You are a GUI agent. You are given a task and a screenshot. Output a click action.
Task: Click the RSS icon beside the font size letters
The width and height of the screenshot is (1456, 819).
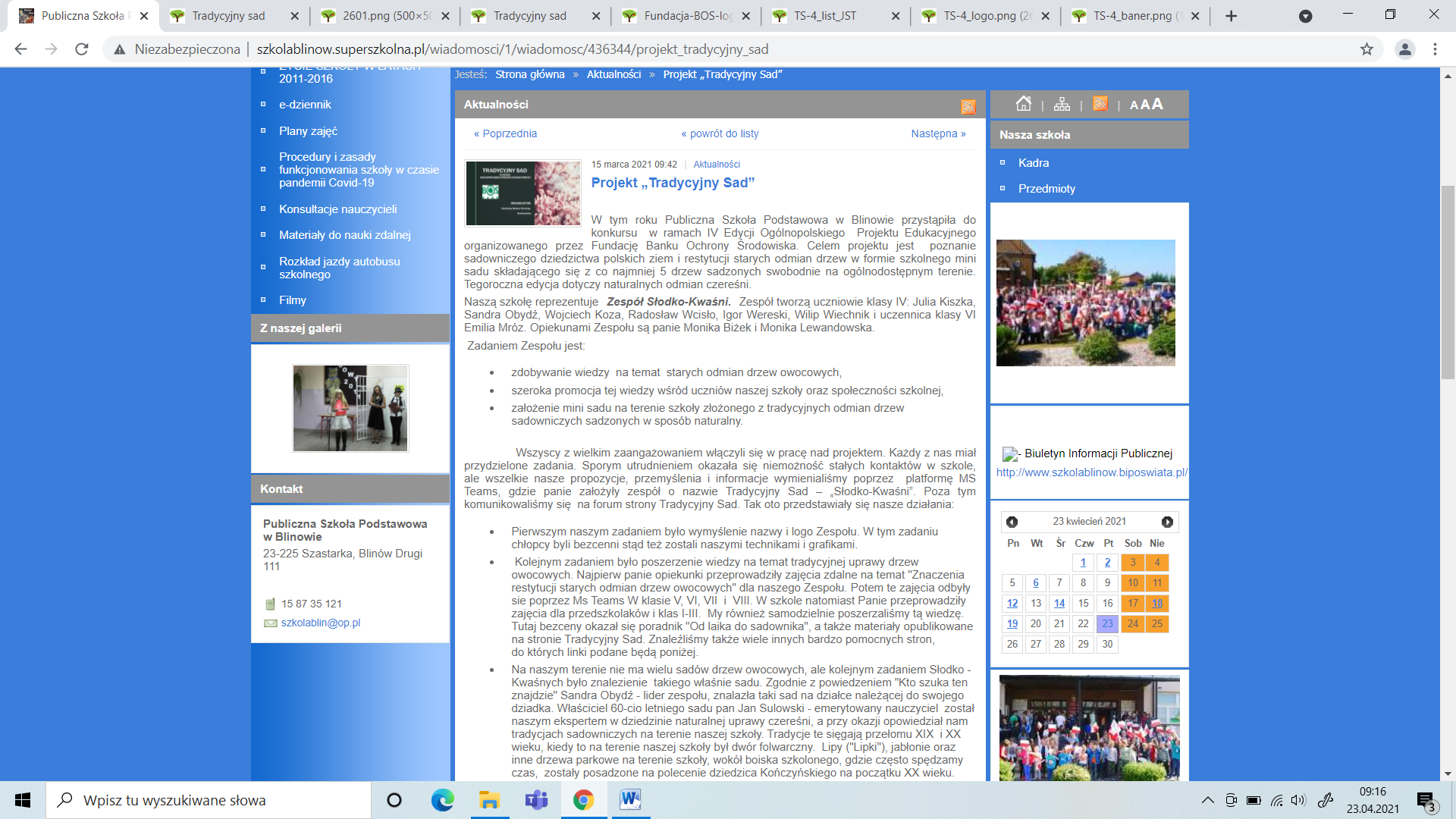[1100, 104]
